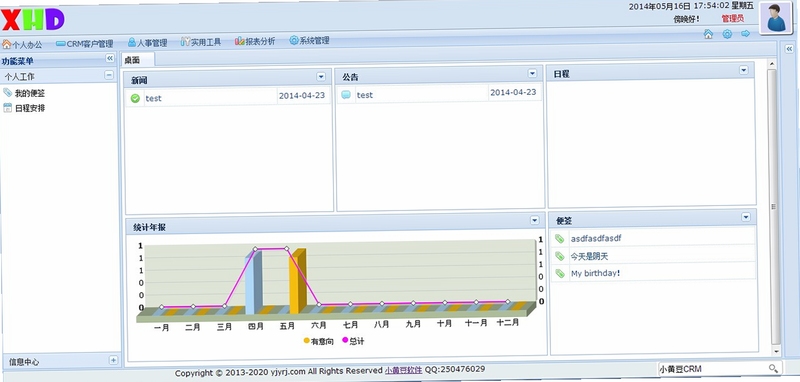Toggle the 公告 panel dropdown arrow

[532, 73]
